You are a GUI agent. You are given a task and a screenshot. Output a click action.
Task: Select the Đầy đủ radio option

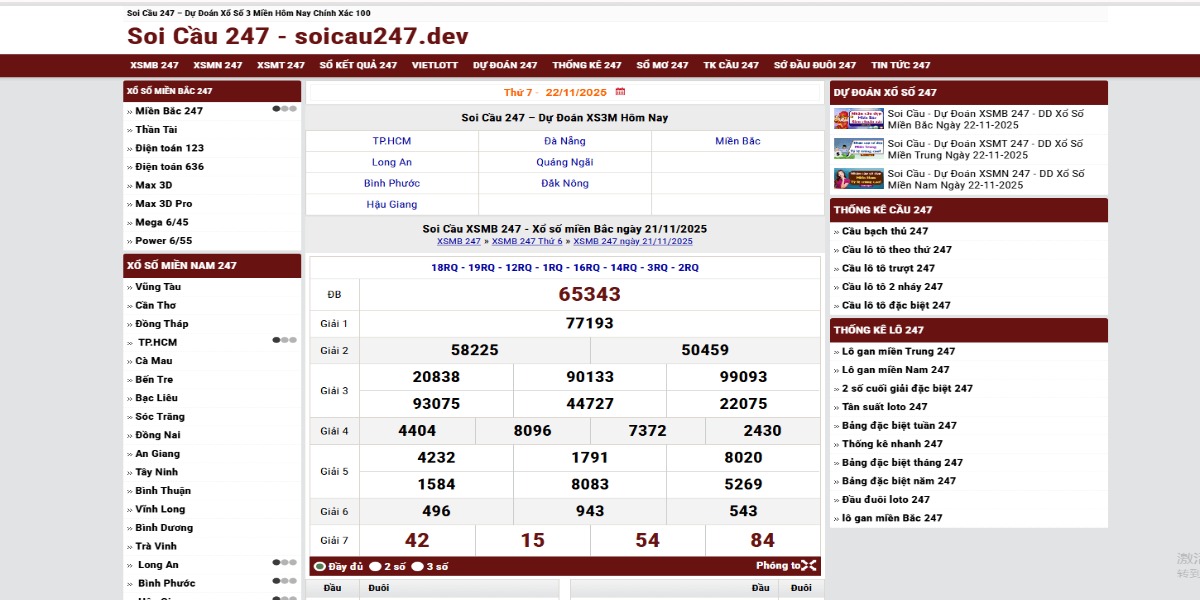tap(320, 567)
